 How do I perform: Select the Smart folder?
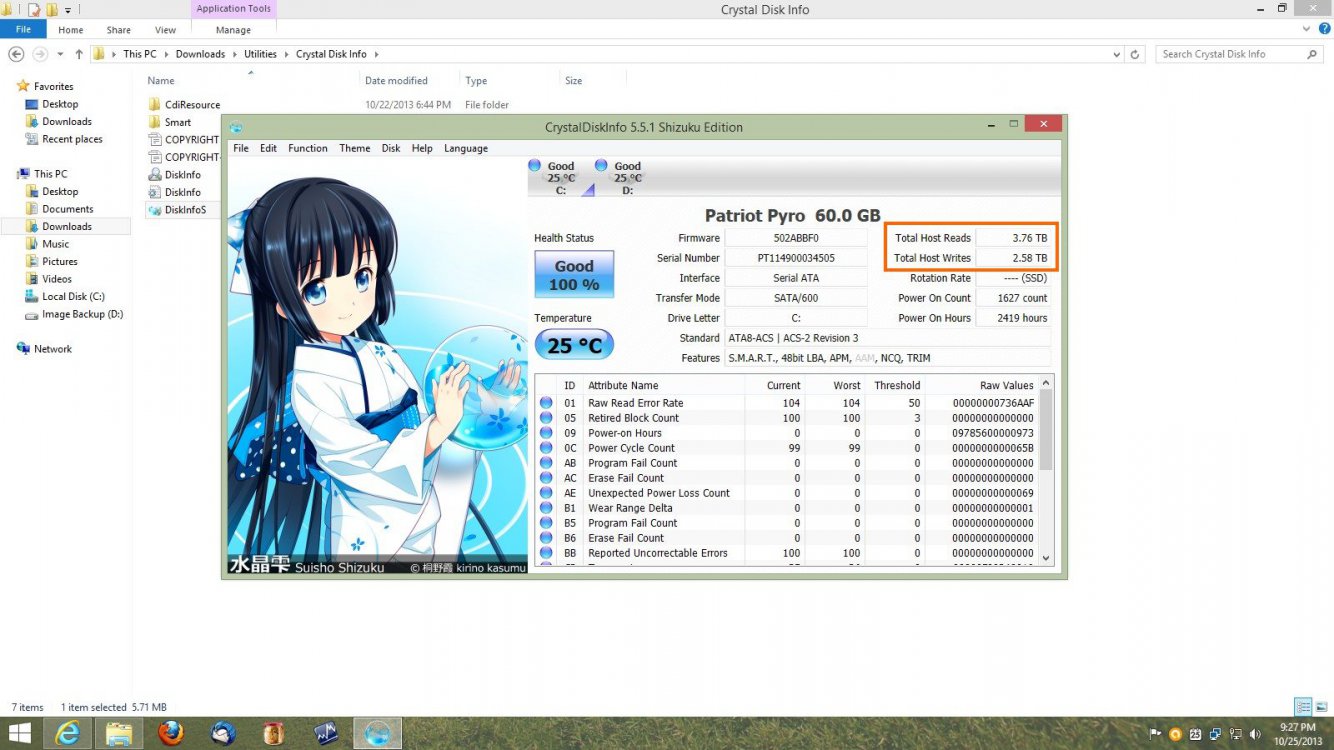coord(170,122)
